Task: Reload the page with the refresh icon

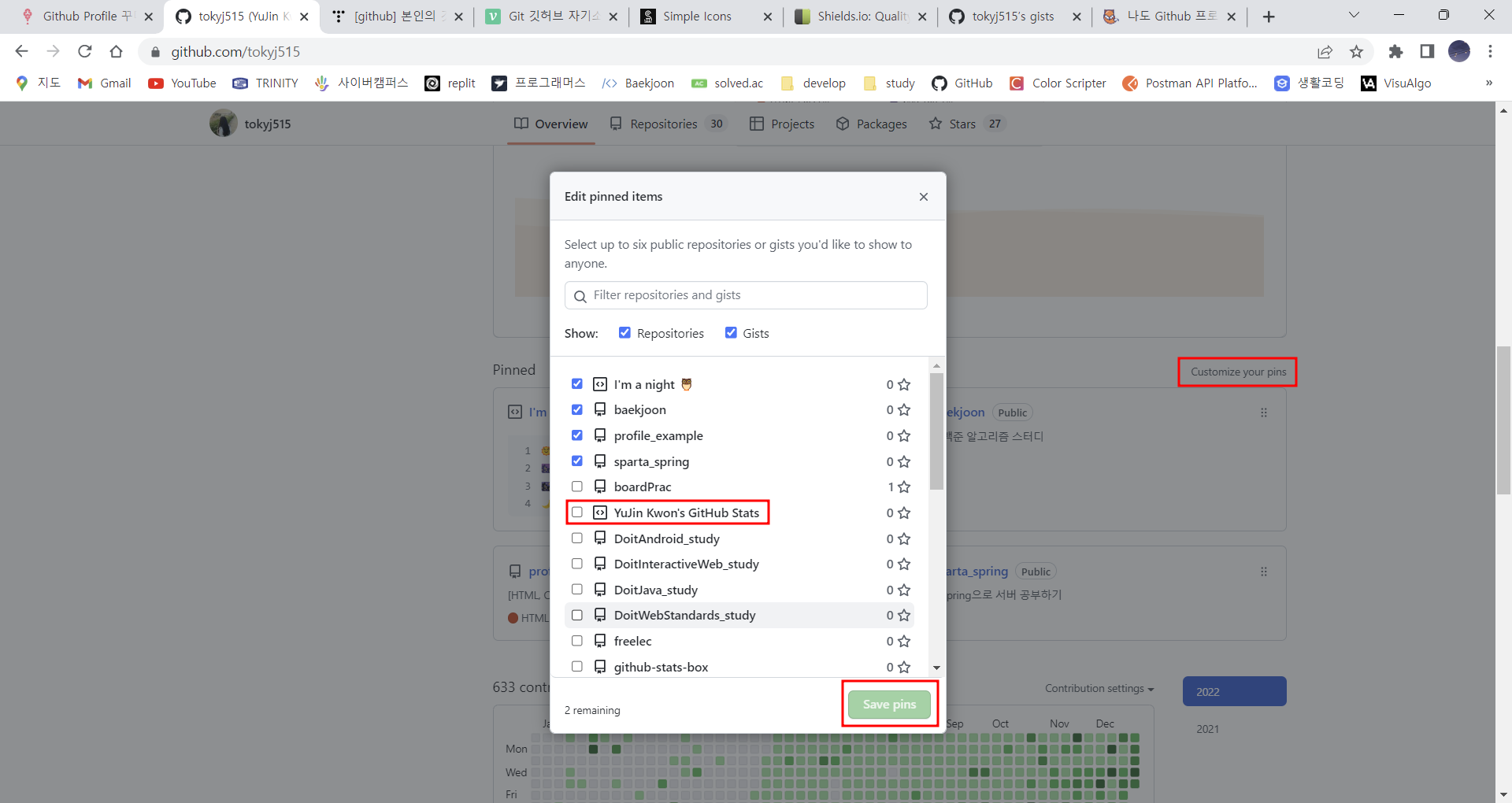Action: pyautogui.click(x=85, y=51)
